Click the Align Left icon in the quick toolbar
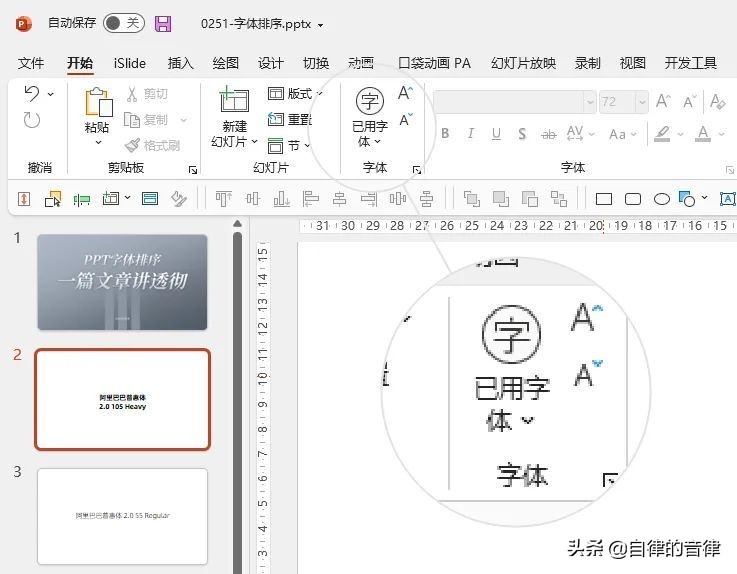This screenshot has width=737, height=574. (x=310, y=199)
